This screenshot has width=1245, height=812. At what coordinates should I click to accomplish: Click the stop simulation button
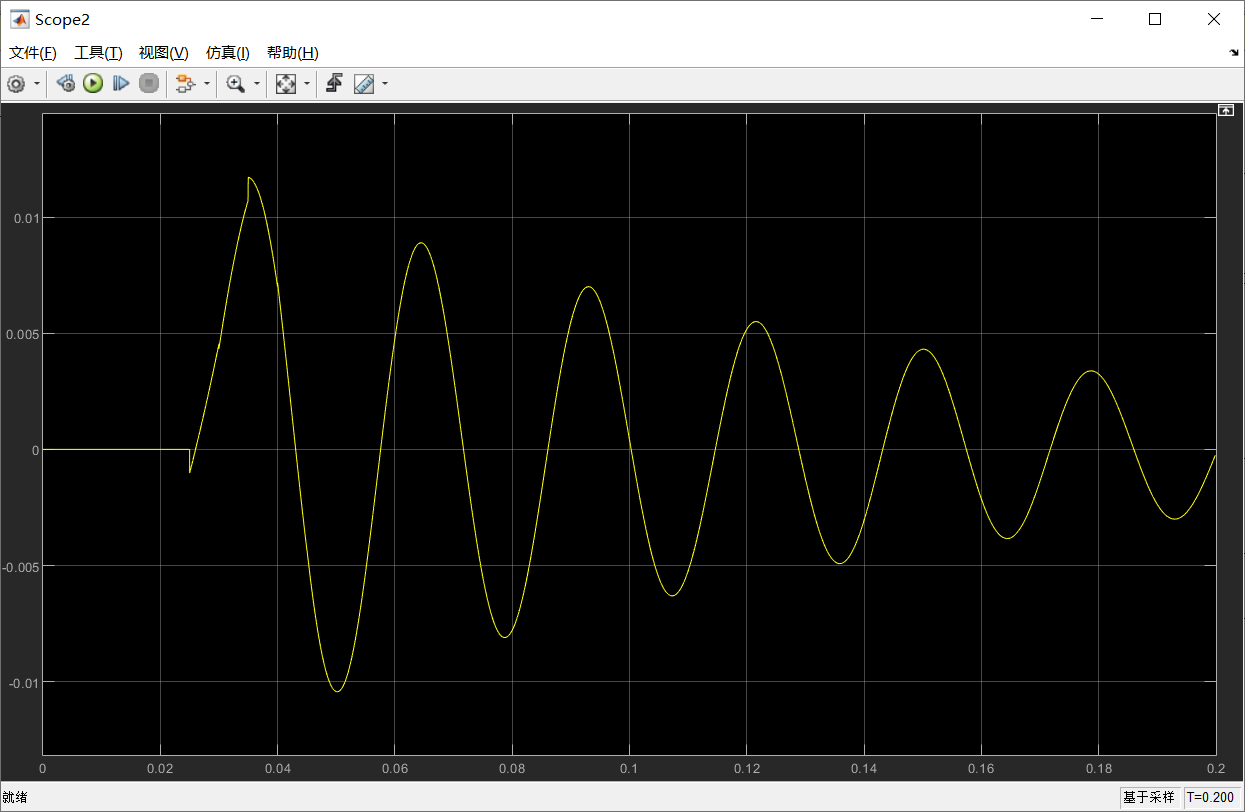click(x=149, y=84)
